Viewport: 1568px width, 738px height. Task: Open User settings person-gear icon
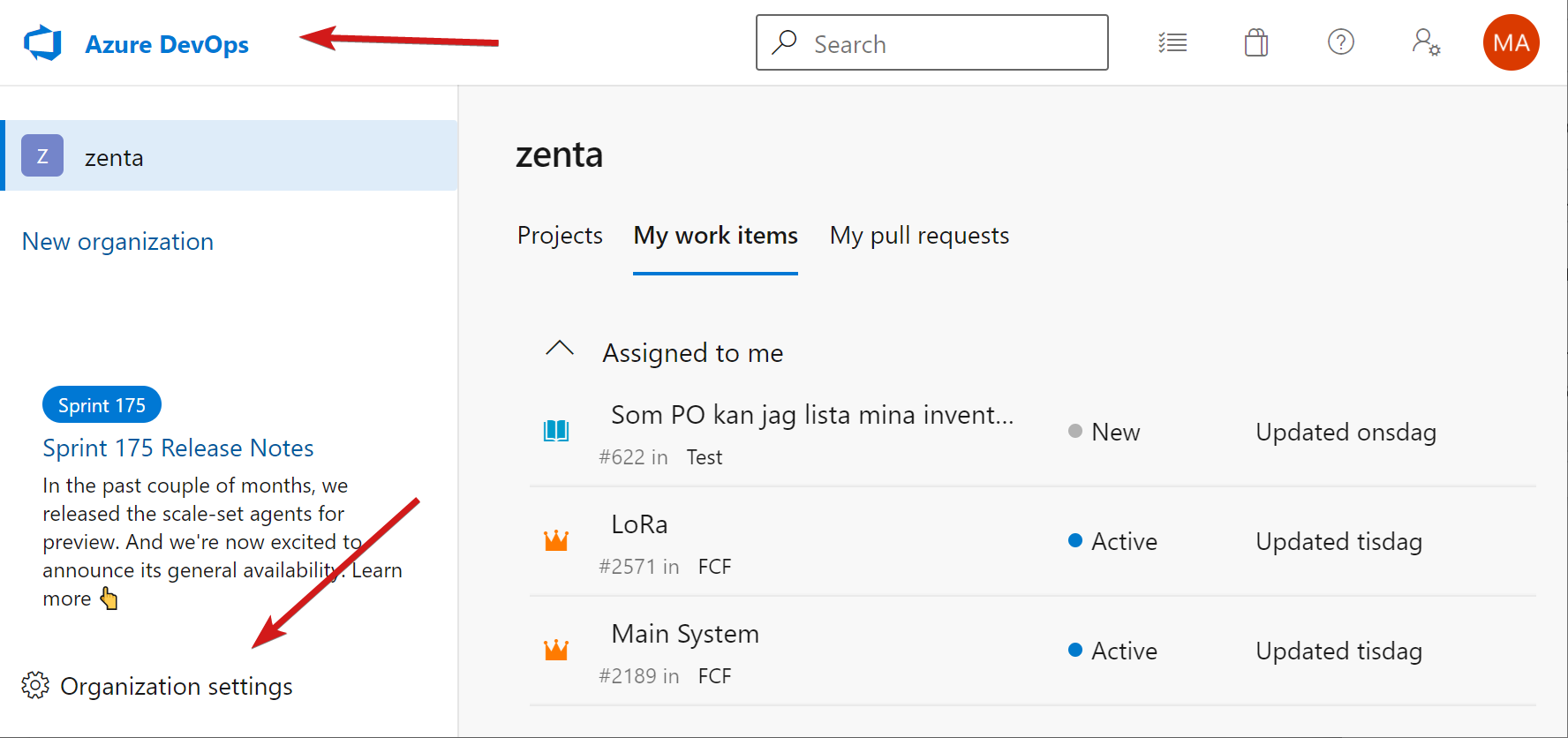pos(1426,42)
